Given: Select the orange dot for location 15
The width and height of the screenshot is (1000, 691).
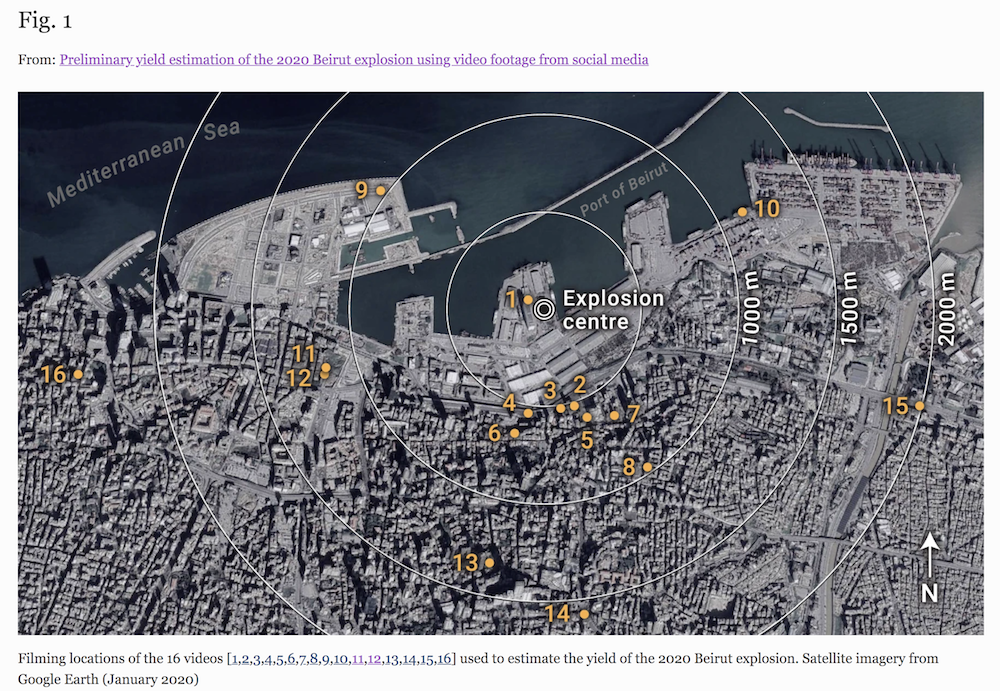Looking at the screenshot, I should (x=919, y=406).
